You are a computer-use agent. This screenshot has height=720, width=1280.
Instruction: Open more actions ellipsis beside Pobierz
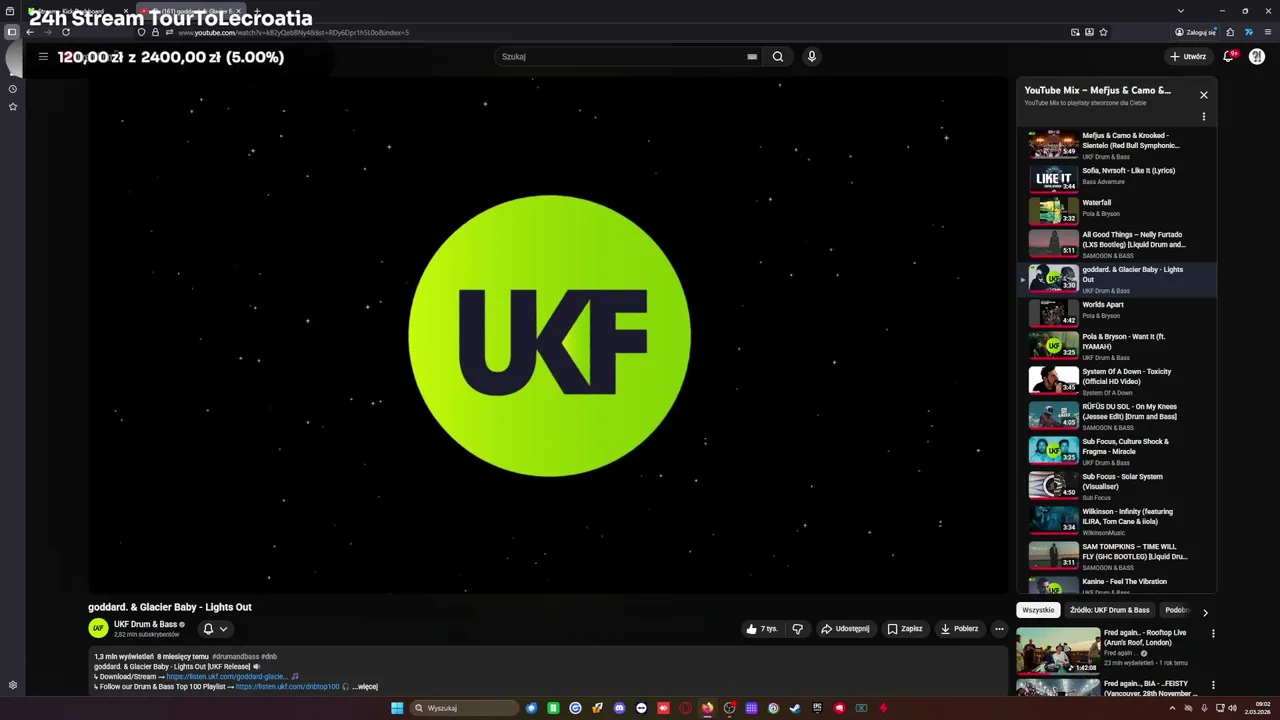[999, 629]
